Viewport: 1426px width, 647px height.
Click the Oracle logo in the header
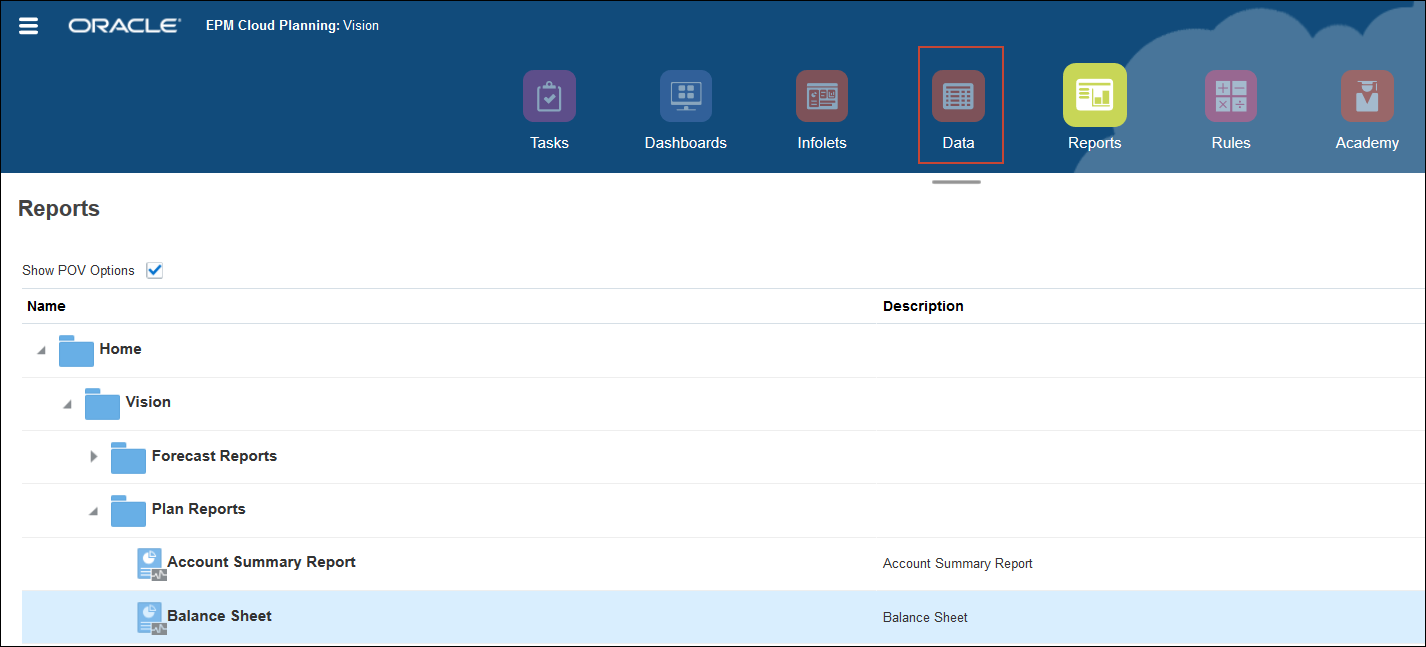[124, 25]
